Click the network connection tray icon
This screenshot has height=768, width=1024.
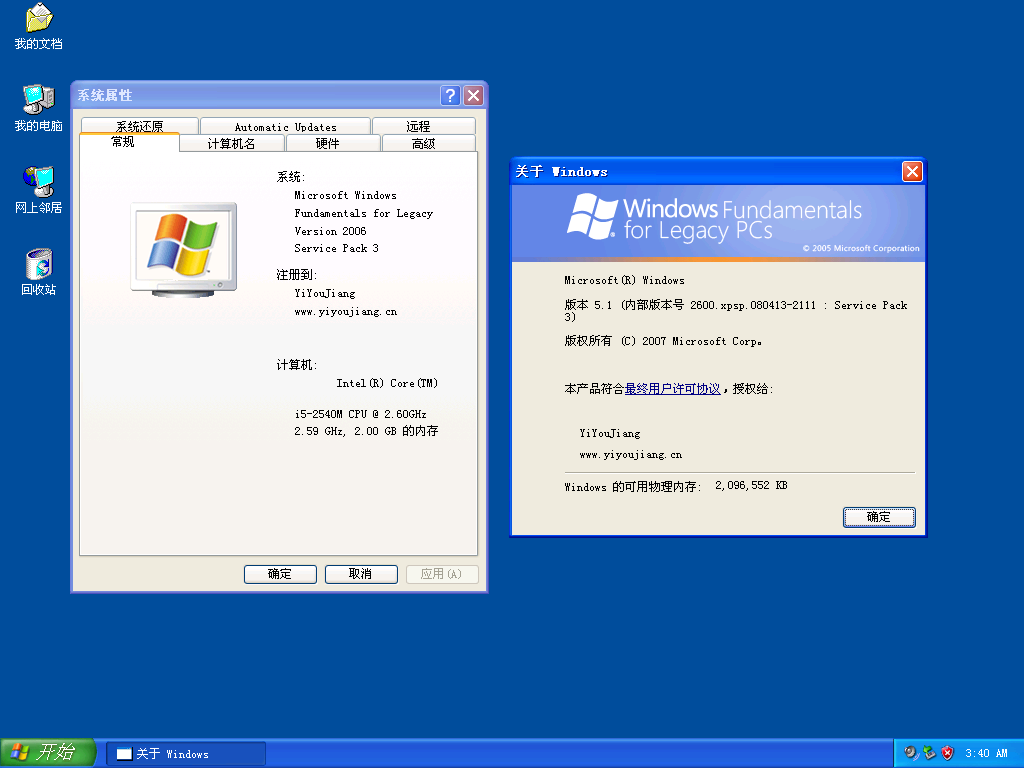[929, 753]
